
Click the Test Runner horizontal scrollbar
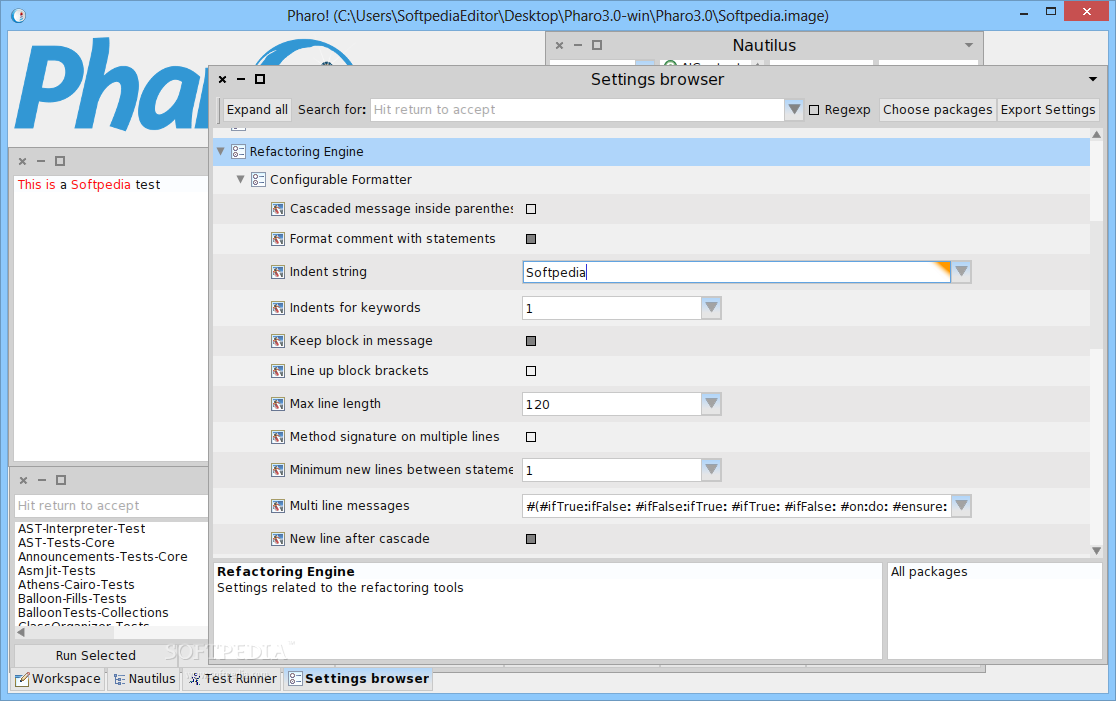111,632
